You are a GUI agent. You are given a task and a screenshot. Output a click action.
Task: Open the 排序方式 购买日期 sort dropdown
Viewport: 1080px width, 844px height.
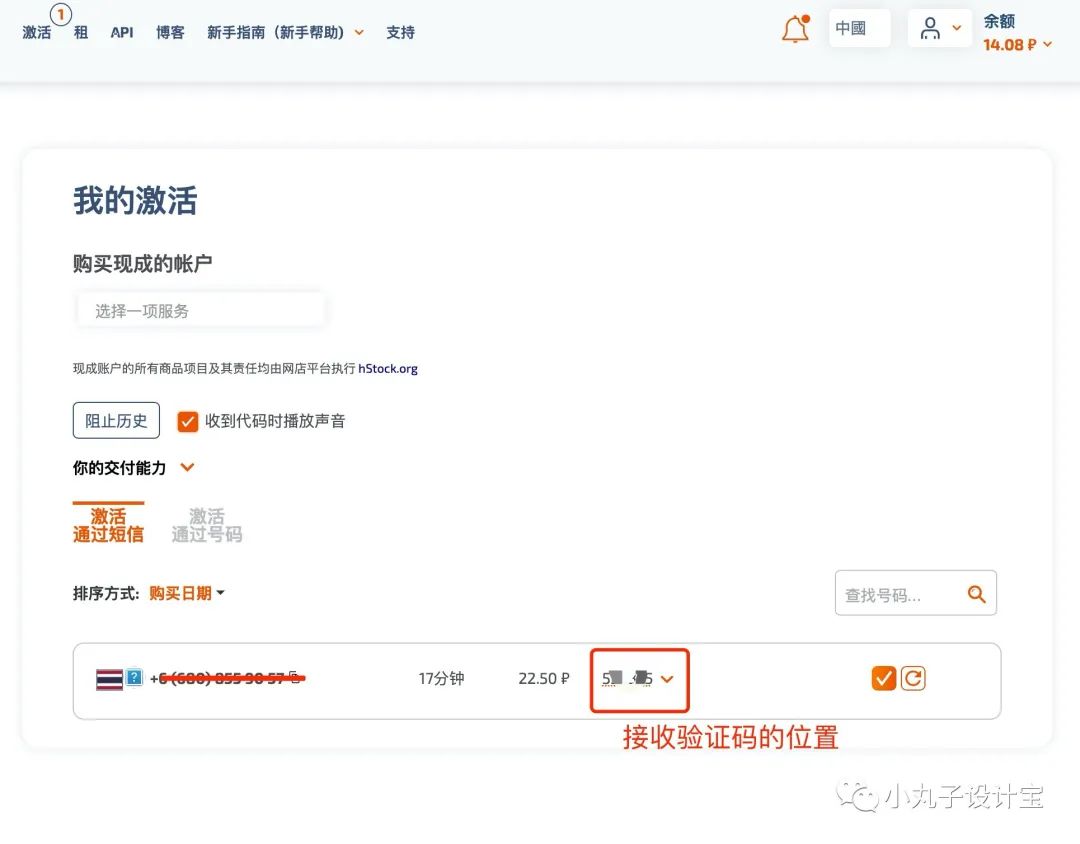(186, 592)
